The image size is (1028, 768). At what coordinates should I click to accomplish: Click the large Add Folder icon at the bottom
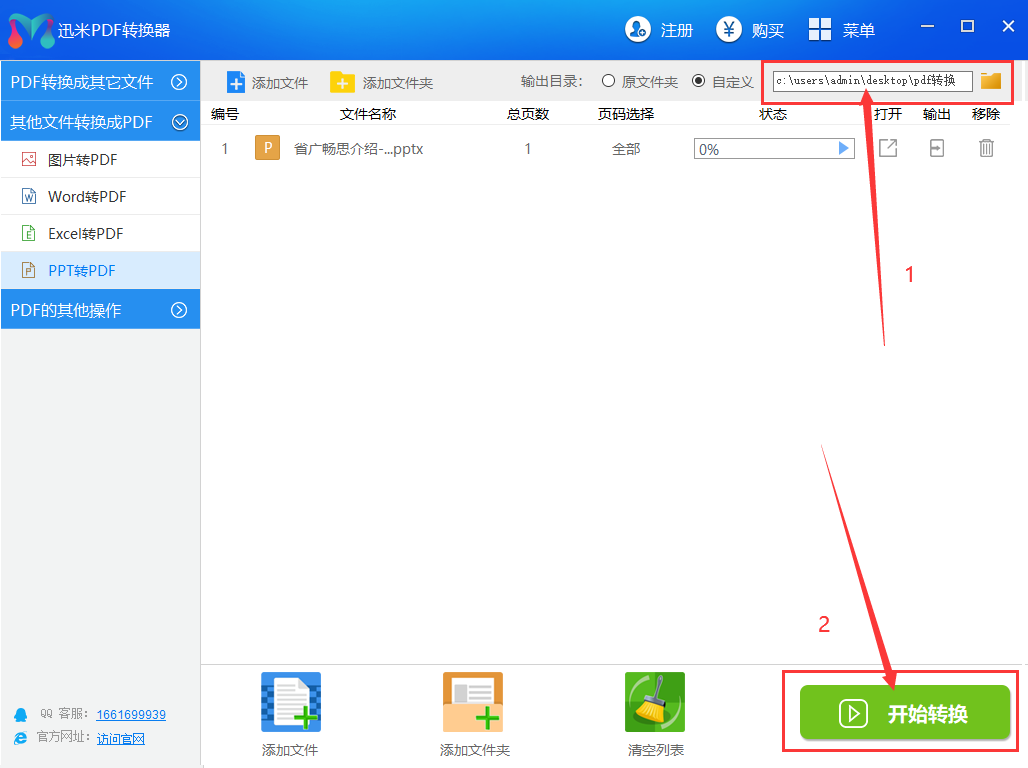(x=473, y=702)
